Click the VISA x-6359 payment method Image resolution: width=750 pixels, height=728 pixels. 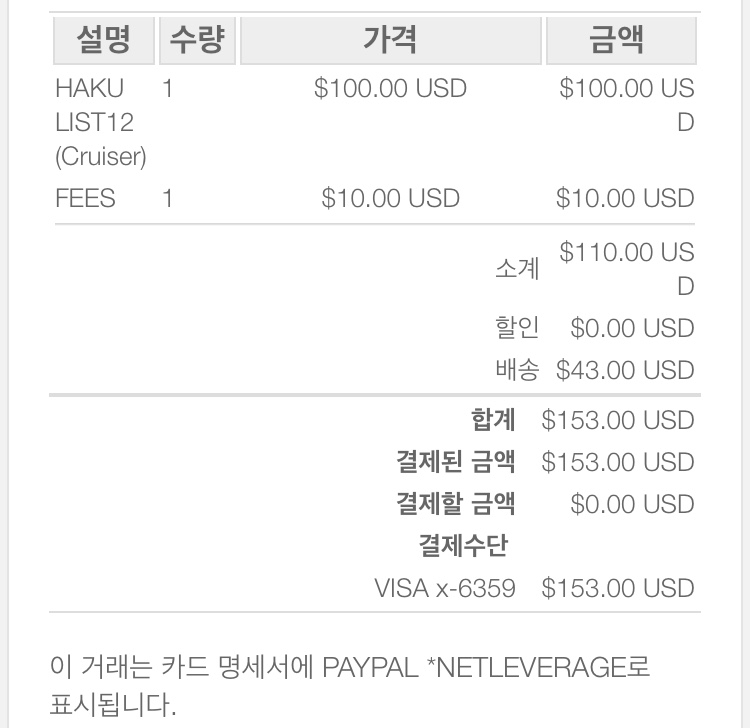[x=445, y=588]
